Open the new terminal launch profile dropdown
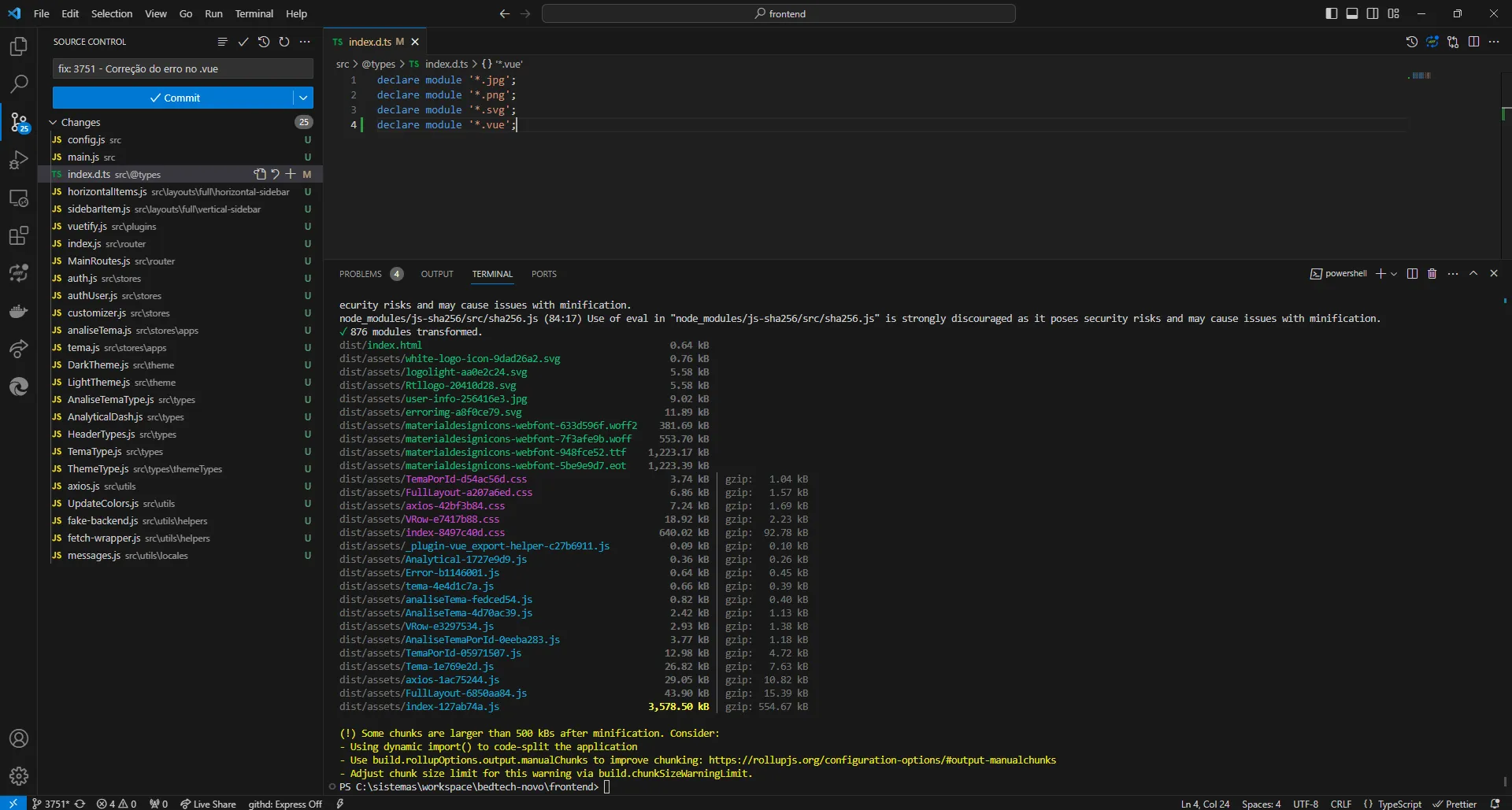Image resolution: width=1512 pixels, height=810 pixels. 1394,274
